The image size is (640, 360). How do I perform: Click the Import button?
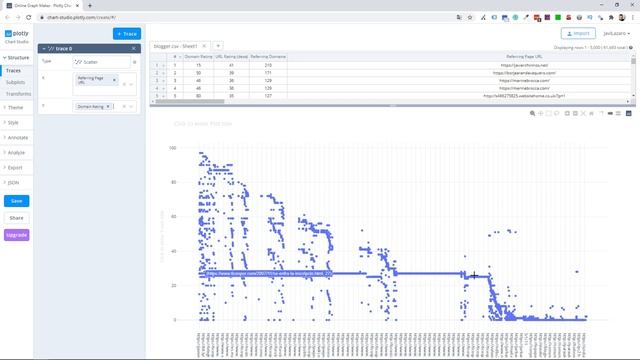[x=578, y=33]
